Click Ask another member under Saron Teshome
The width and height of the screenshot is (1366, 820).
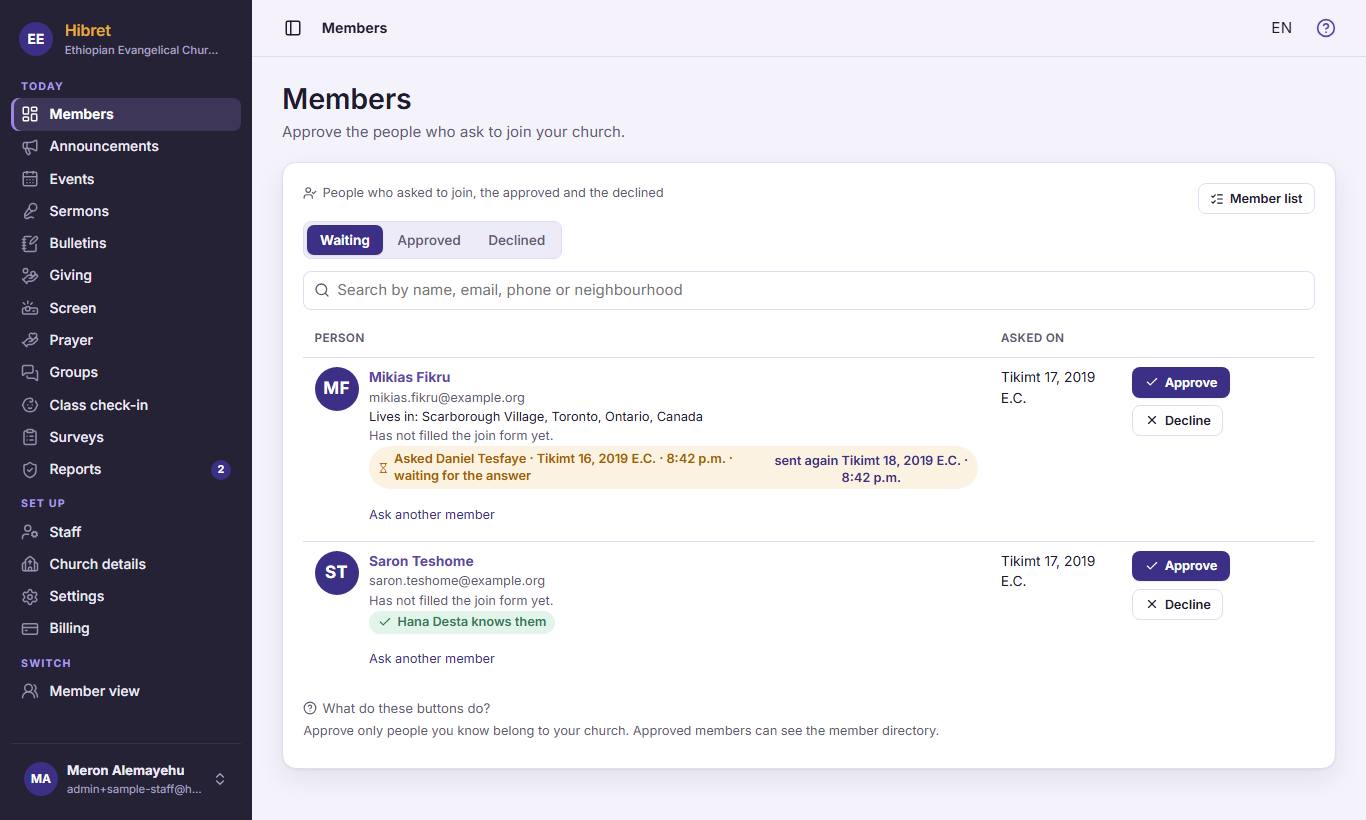[432, 658]
